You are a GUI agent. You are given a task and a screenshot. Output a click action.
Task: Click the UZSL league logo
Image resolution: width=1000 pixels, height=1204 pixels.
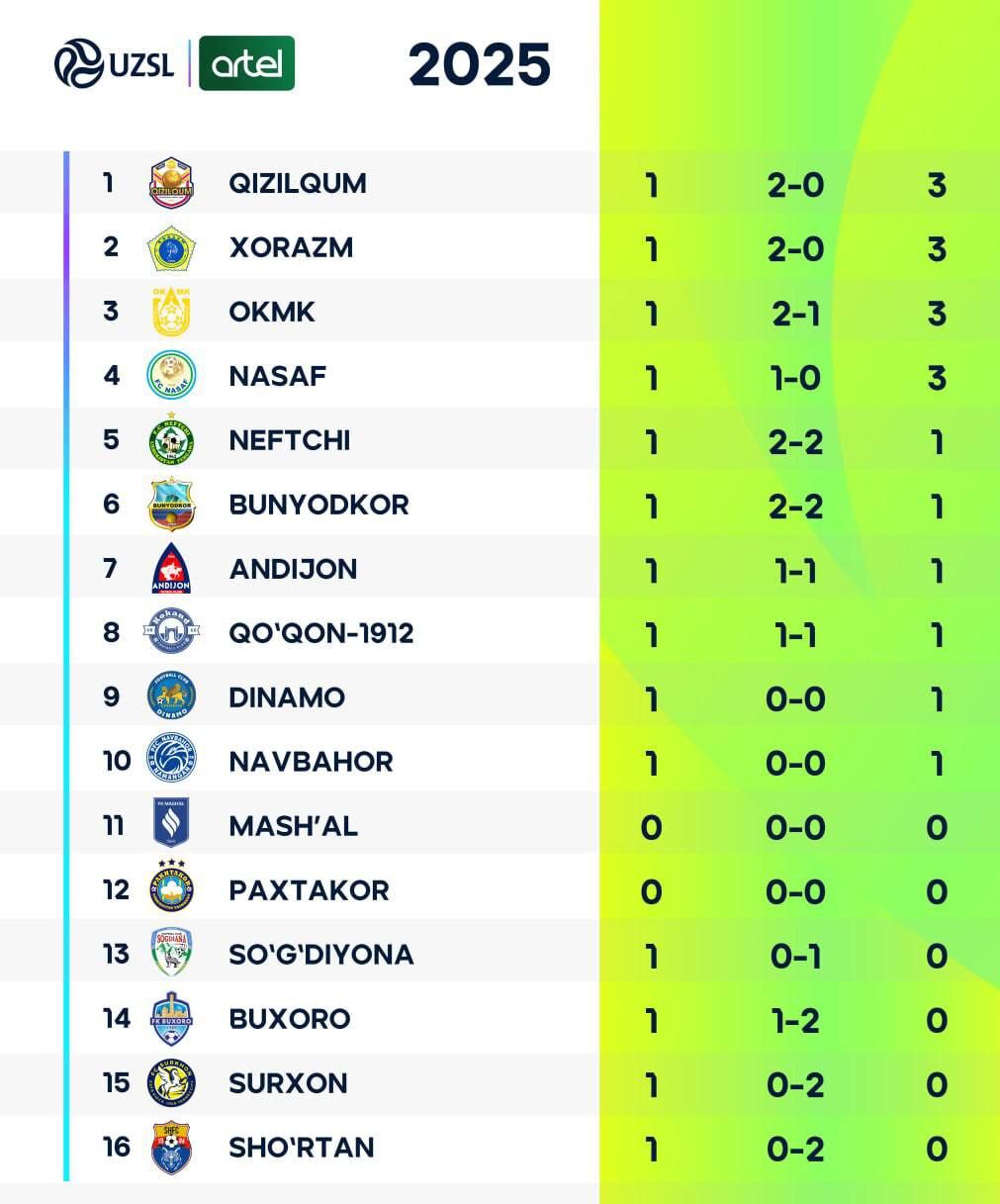coord(114,63)
